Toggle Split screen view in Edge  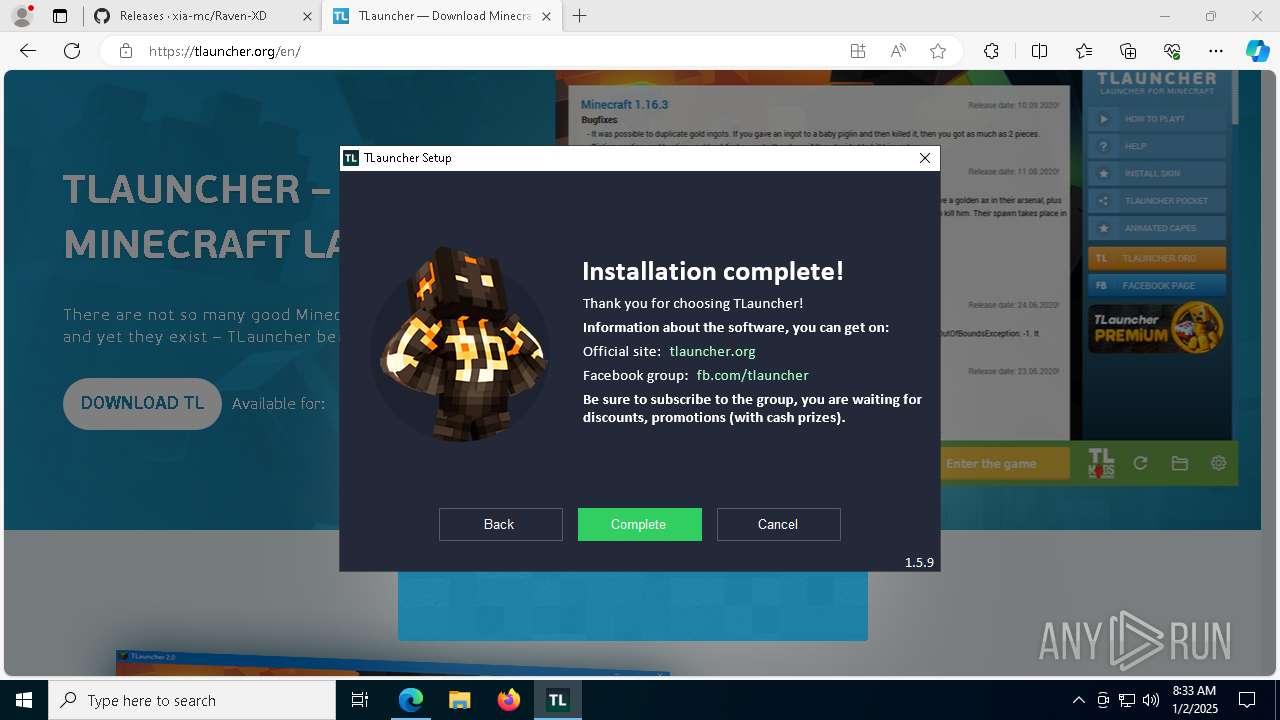coord(1039,51)
